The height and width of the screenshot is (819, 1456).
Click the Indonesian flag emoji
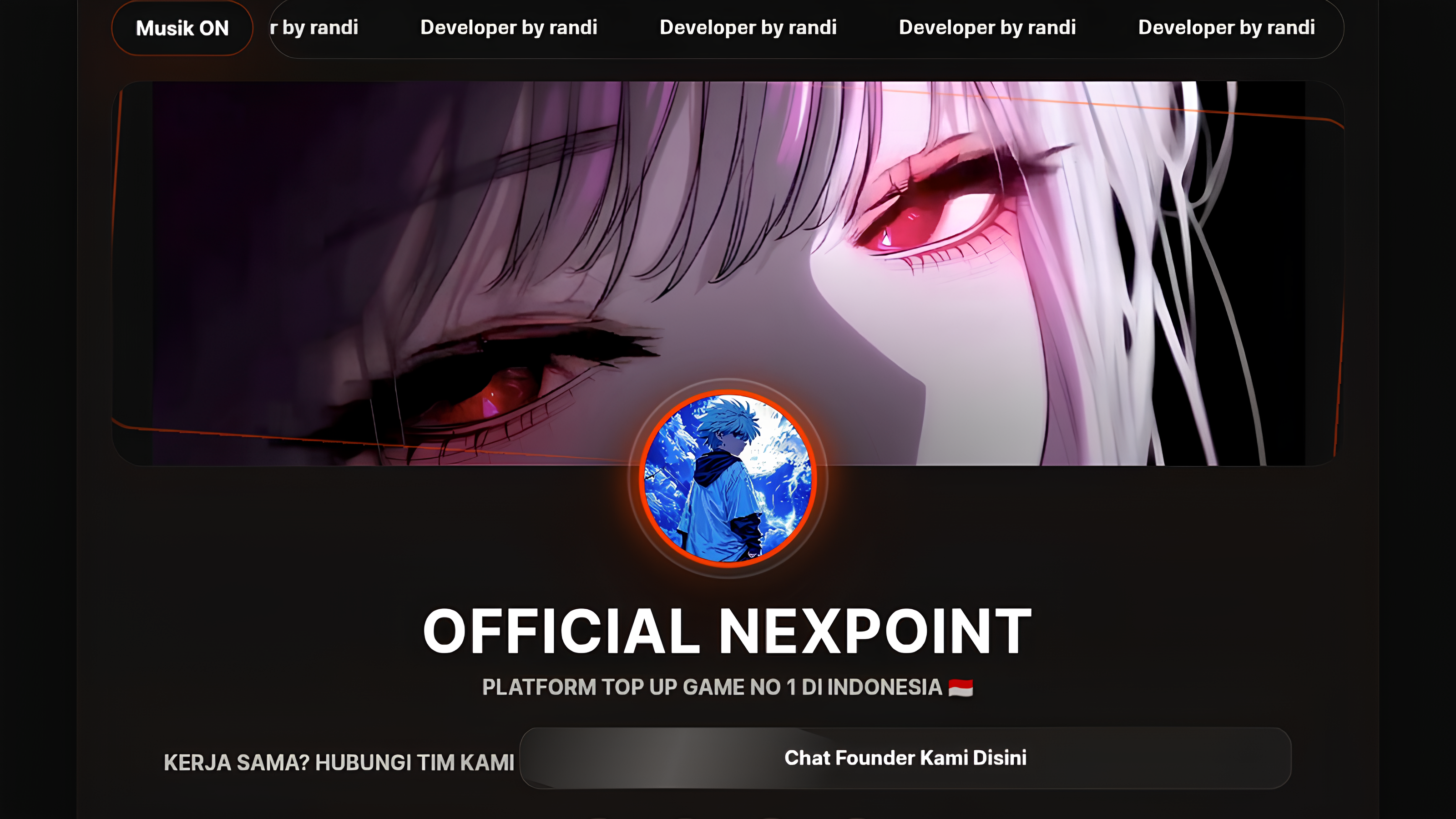coord(961,688)
